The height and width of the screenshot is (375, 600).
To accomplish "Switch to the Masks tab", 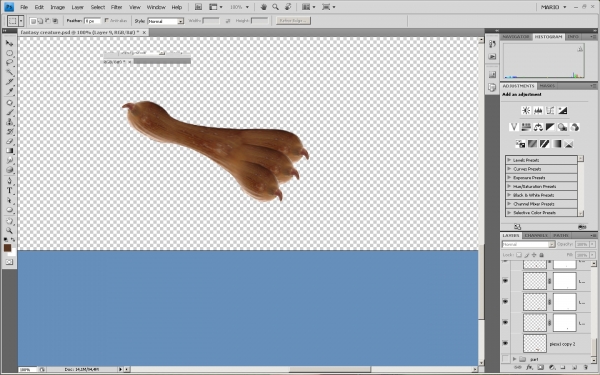I will 547,86.
